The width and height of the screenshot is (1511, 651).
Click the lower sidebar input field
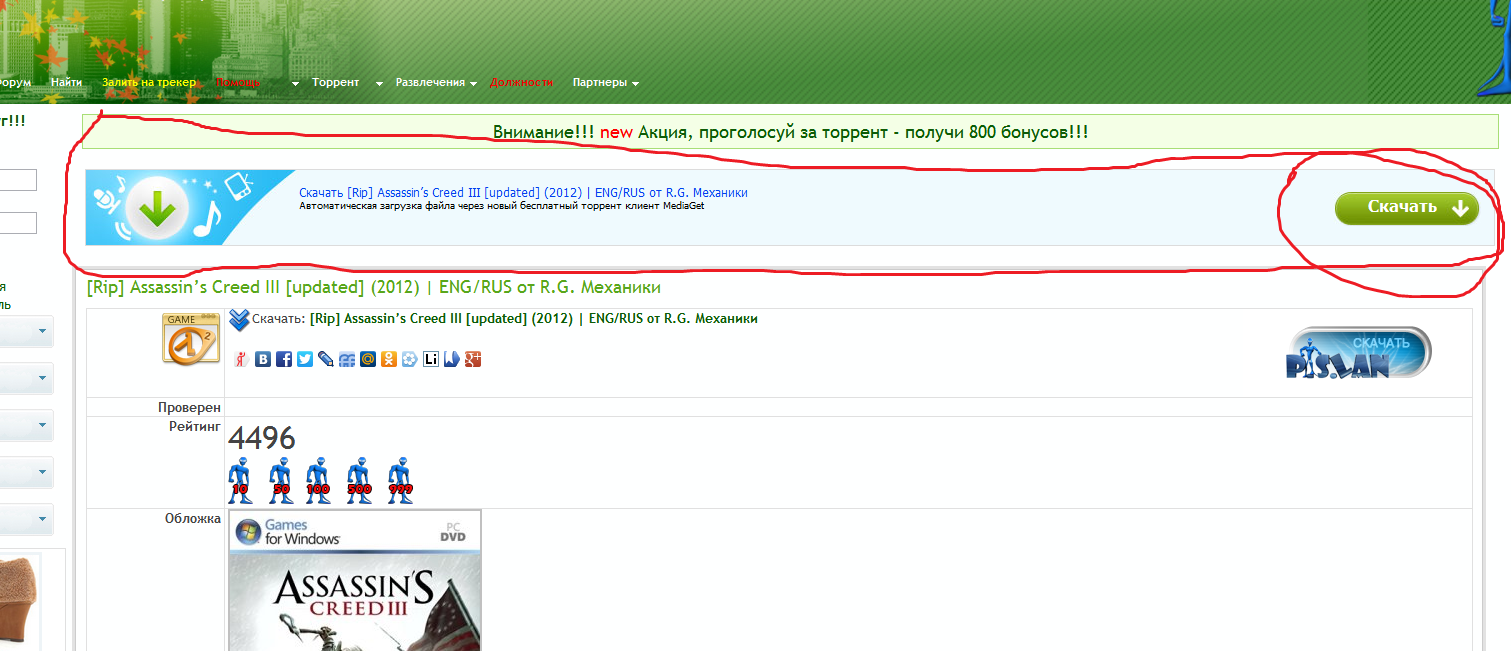point(17,223)
